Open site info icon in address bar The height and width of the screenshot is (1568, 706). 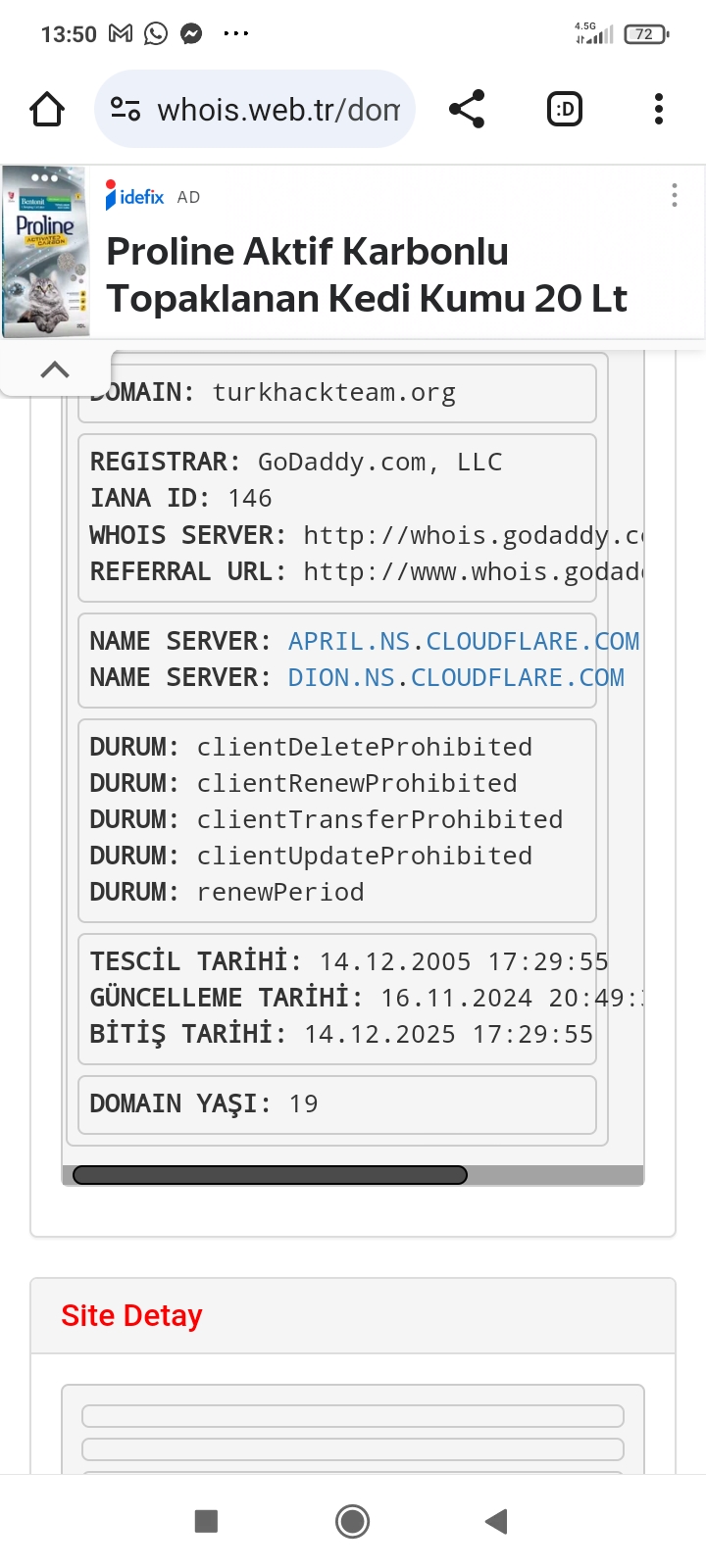[x=126, y=109]
